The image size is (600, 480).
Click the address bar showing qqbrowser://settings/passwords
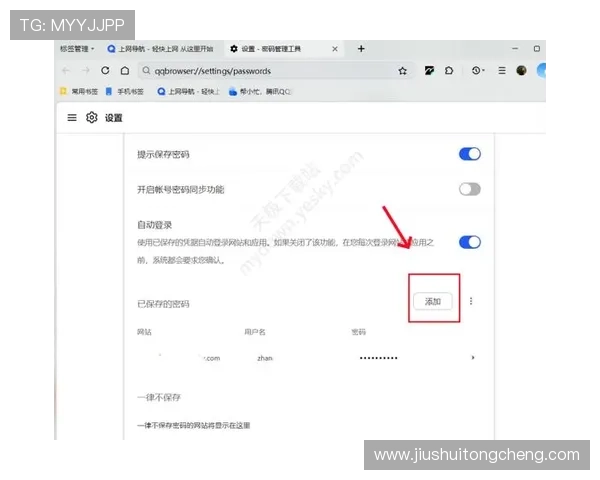(x=260, y=71)
